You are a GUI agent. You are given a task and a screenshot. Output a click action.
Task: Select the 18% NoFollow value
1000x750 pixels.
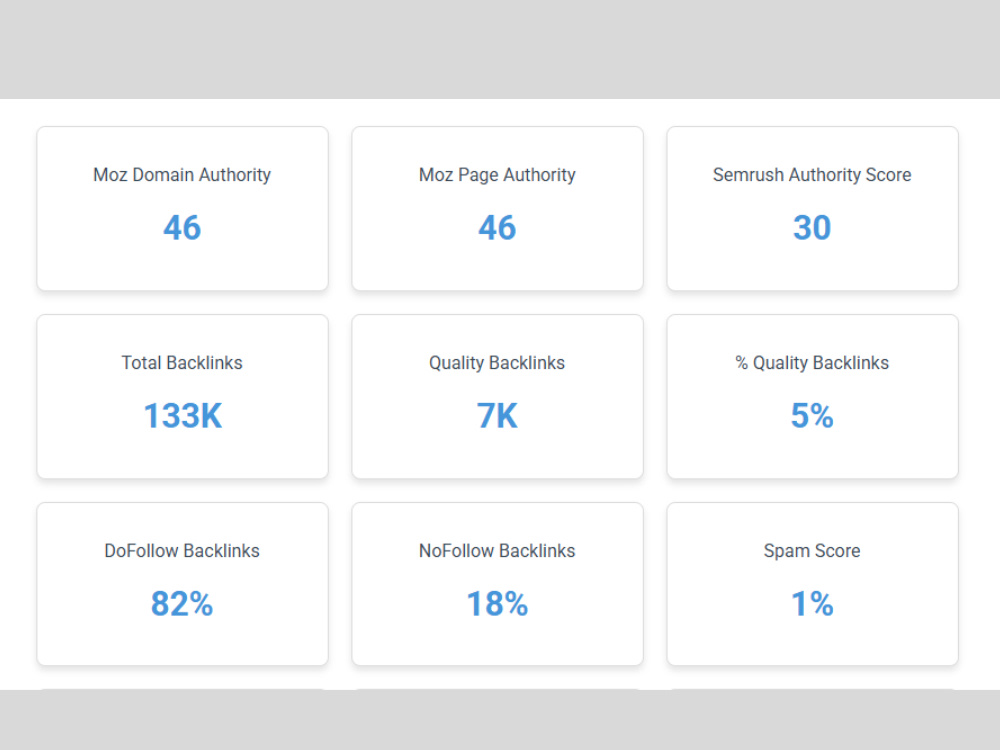point(497,603)
